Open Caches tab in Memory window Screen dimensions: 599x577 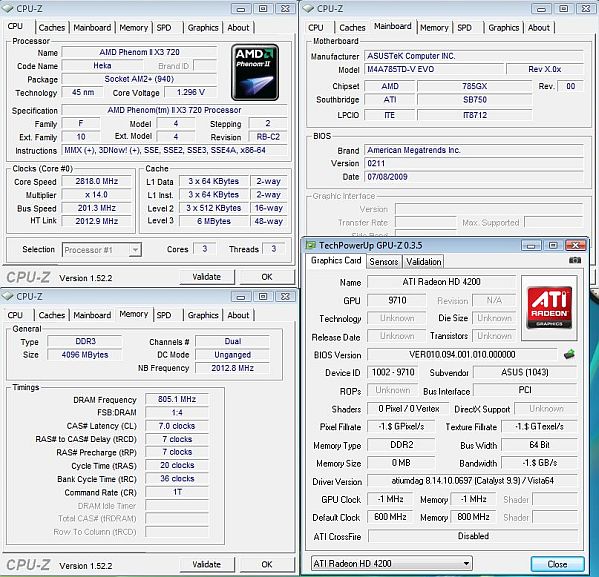coord(52,315)
